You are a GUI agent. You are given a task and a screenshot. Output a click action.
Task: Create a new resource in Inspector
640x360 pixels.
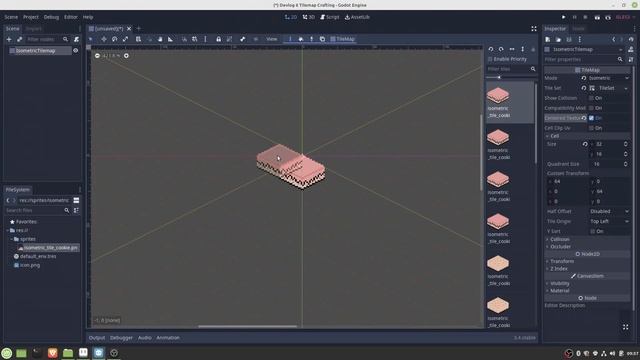[x=548, y=40]
